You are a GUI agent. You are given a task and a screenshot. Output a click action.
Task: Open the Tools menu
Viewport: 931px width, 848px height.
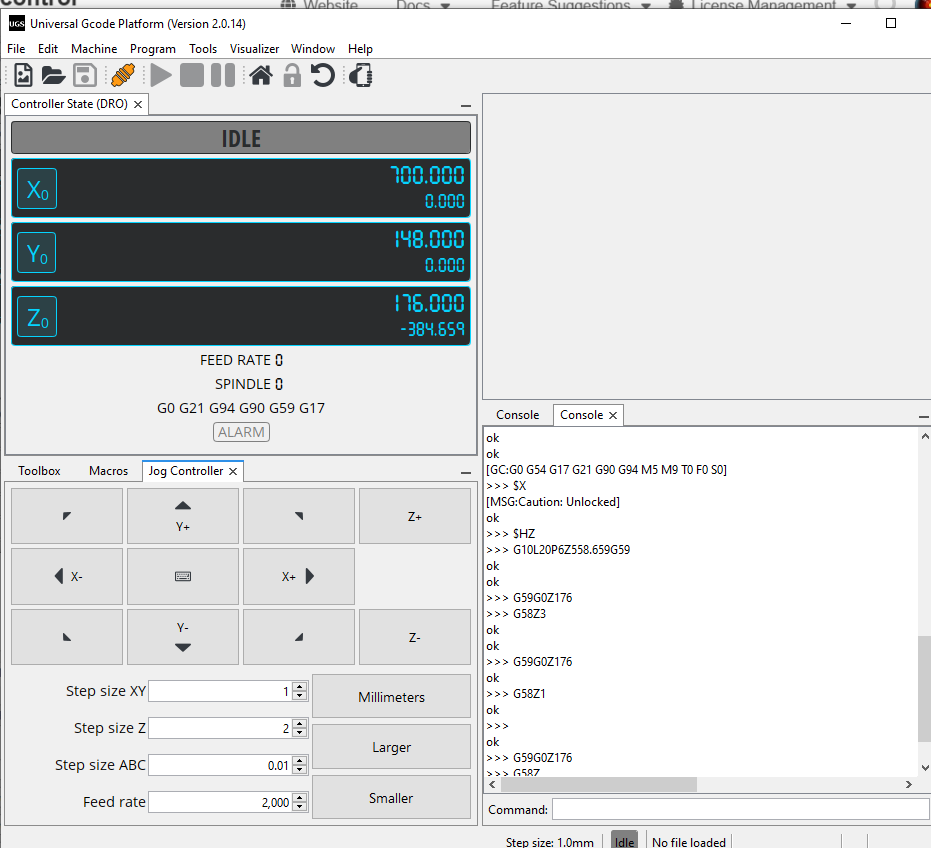pyautogui.click(x=203, y=49)
